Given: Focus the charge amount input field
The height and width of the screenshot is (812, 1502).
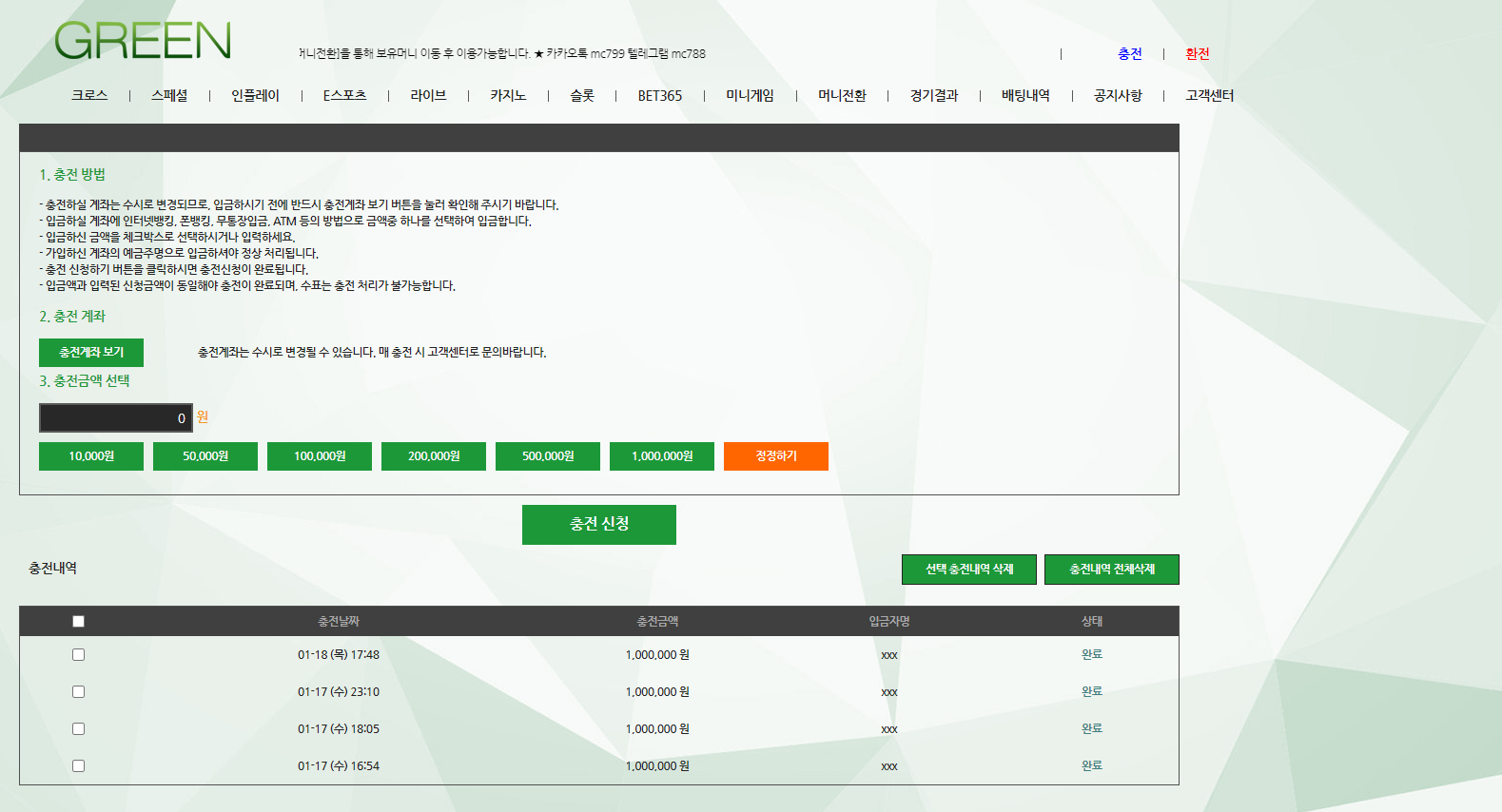Looking at the screenshot, I should [x=115, y=418].
